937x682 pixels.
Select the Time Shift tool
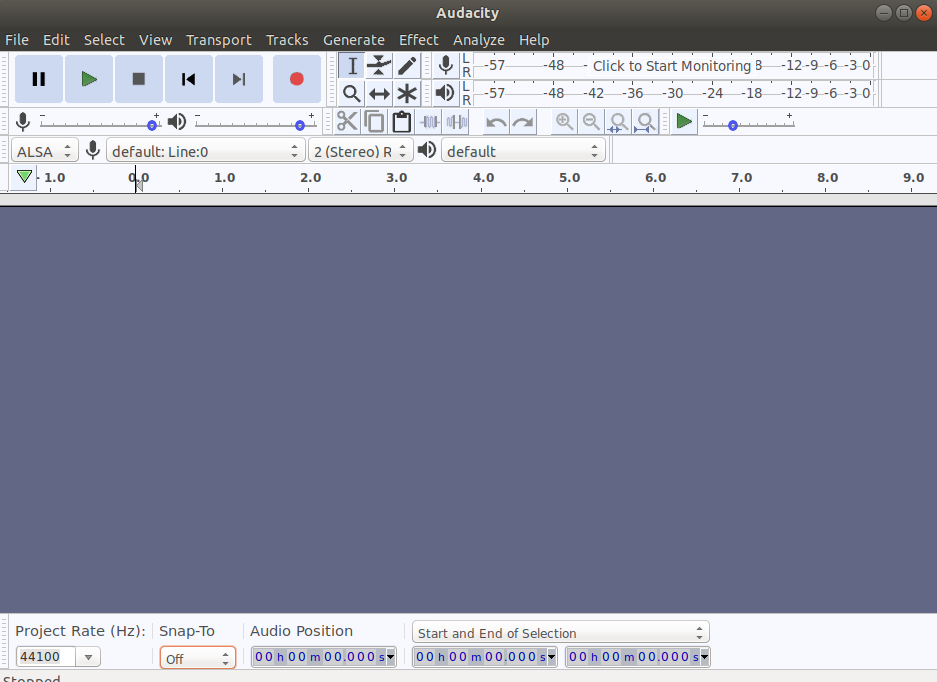tap(379, 93)
